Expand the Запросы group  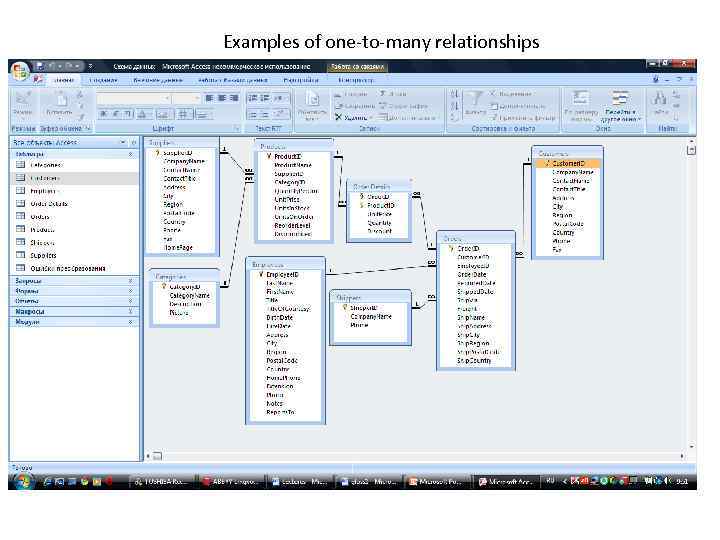(130, 281)
